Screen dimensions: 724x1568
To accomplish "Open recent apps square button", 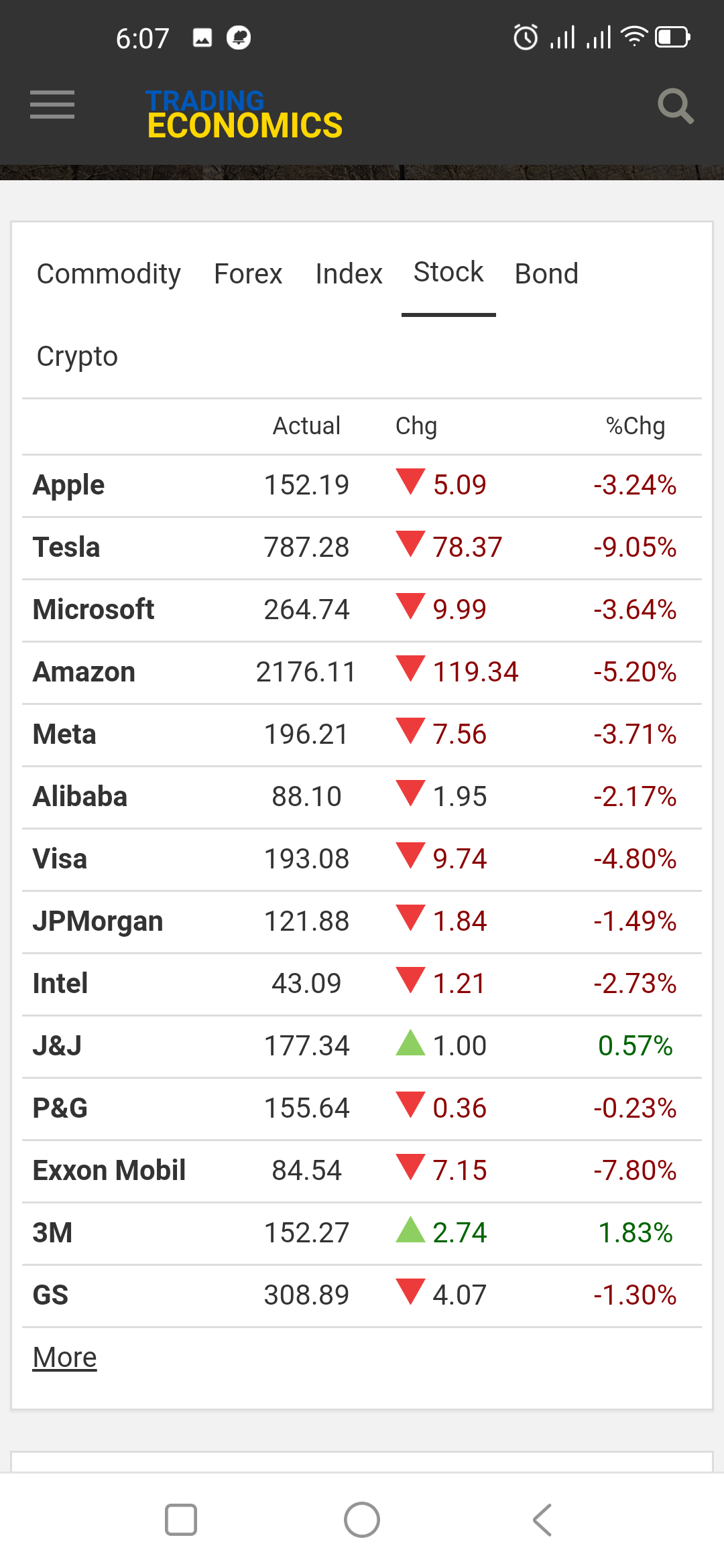I will click(x=181, y=1519).
